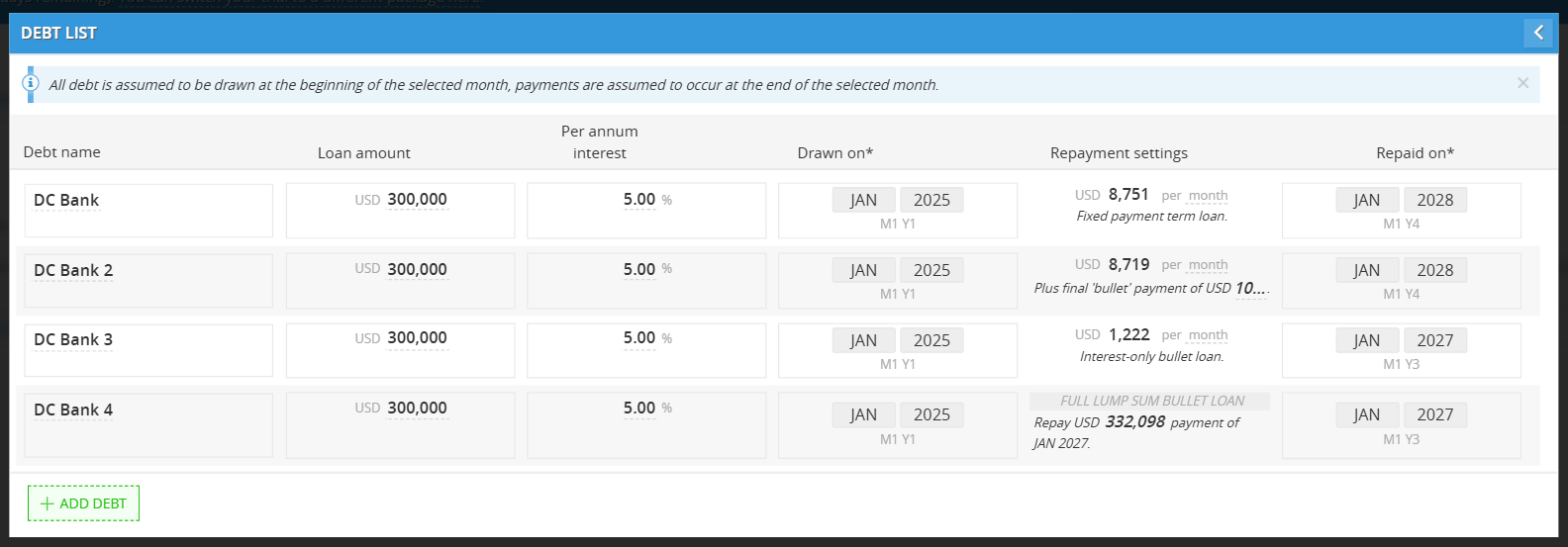Rename the DC Bank 4 debt entry
1568x547 pixels.
pyautogui.click(x=73, y=410)
